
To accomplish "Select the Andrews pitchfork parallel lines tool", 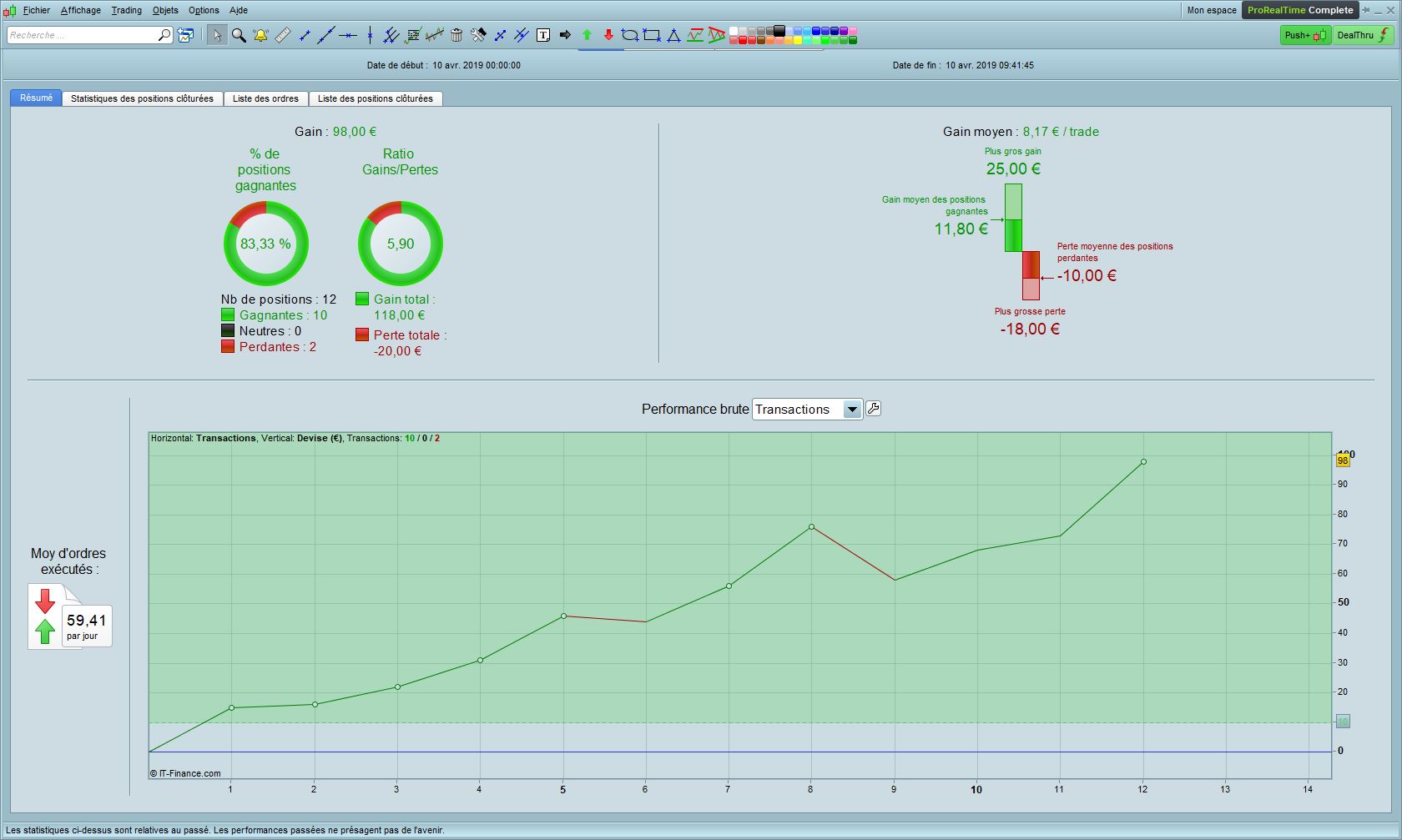I will (391, 35).
